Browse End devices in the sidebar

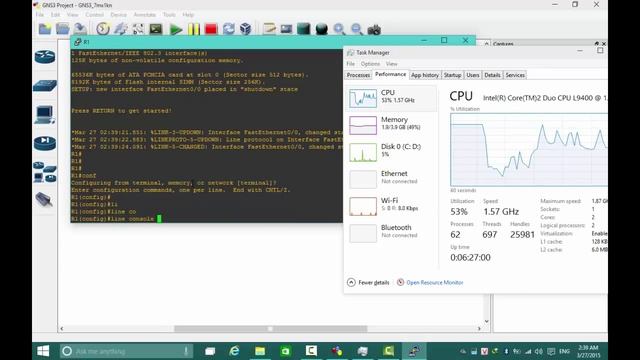coord(45,115)
